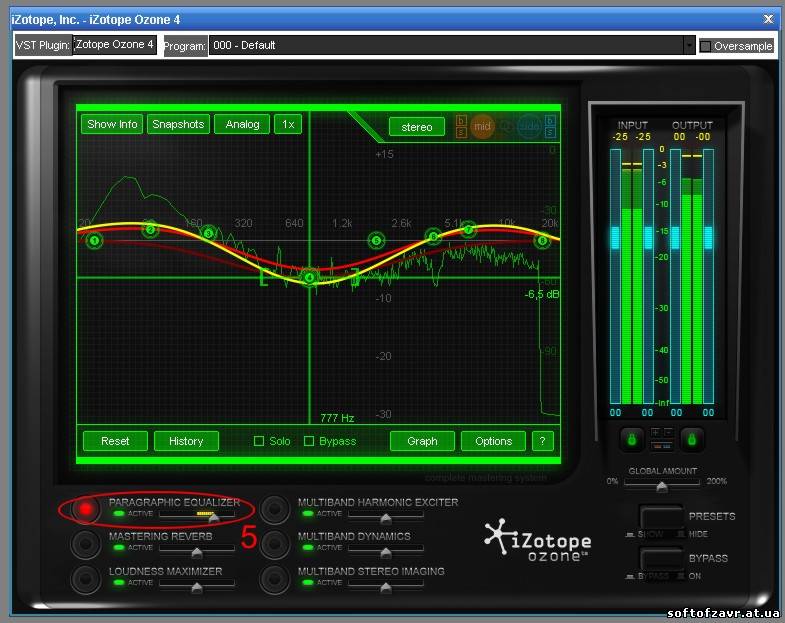Screen dimensions: 785x623
Task: Open the Multiband Stereo Imaging module
Action: pyautogui.click(x=274, y=578)
